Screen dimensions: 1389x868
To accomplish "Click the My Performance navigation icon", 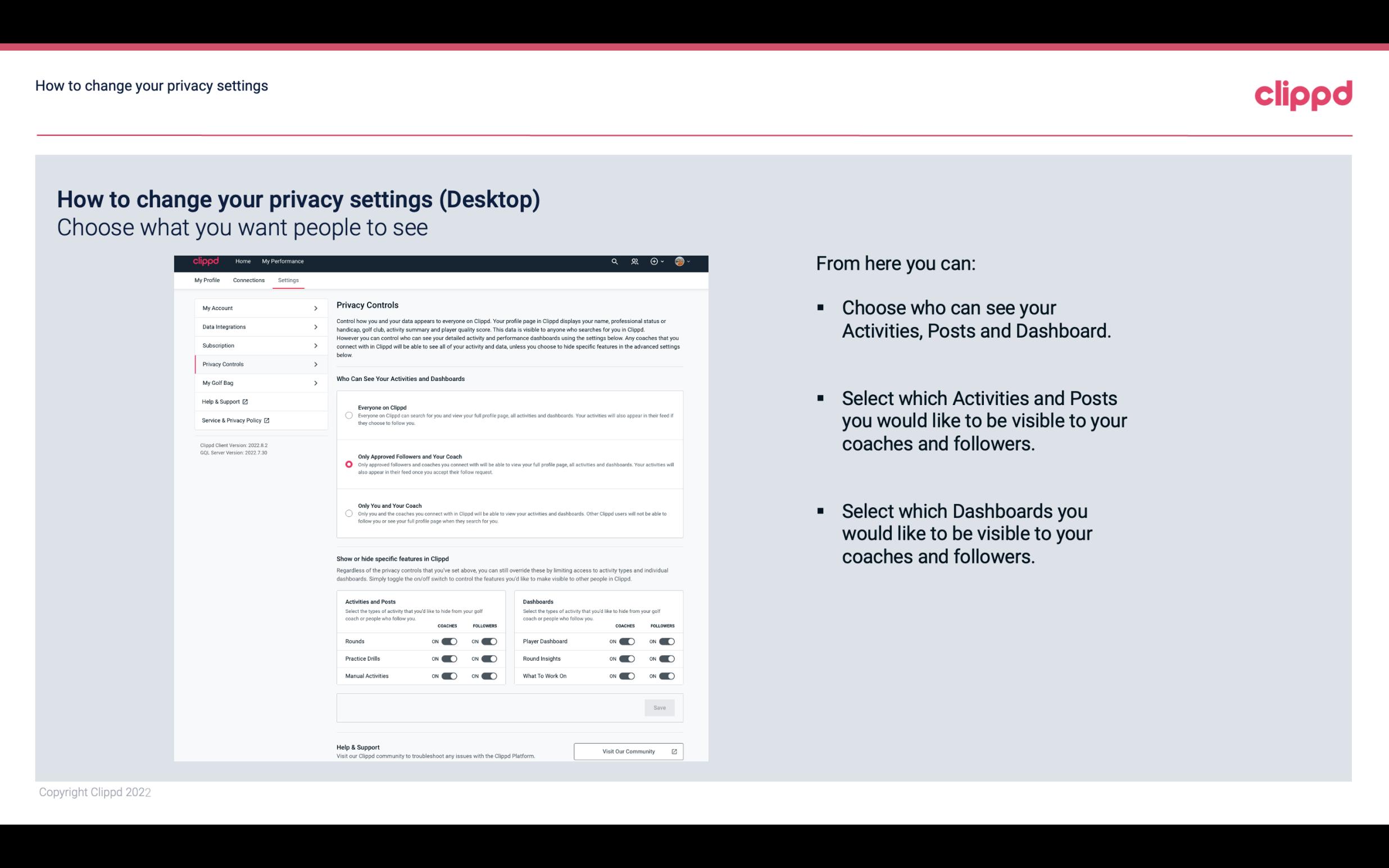I will click(283, 261).
